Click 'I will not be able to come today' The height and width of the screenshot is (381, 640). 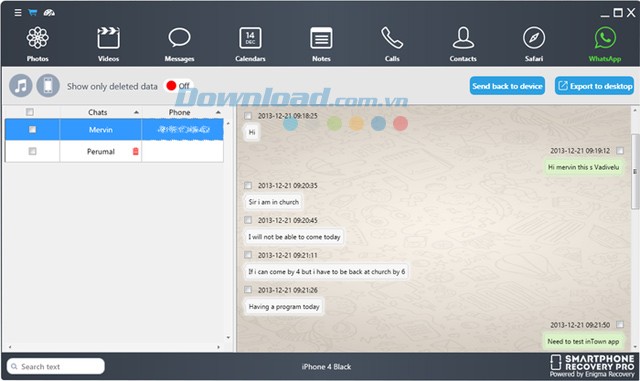coord(294,237)
